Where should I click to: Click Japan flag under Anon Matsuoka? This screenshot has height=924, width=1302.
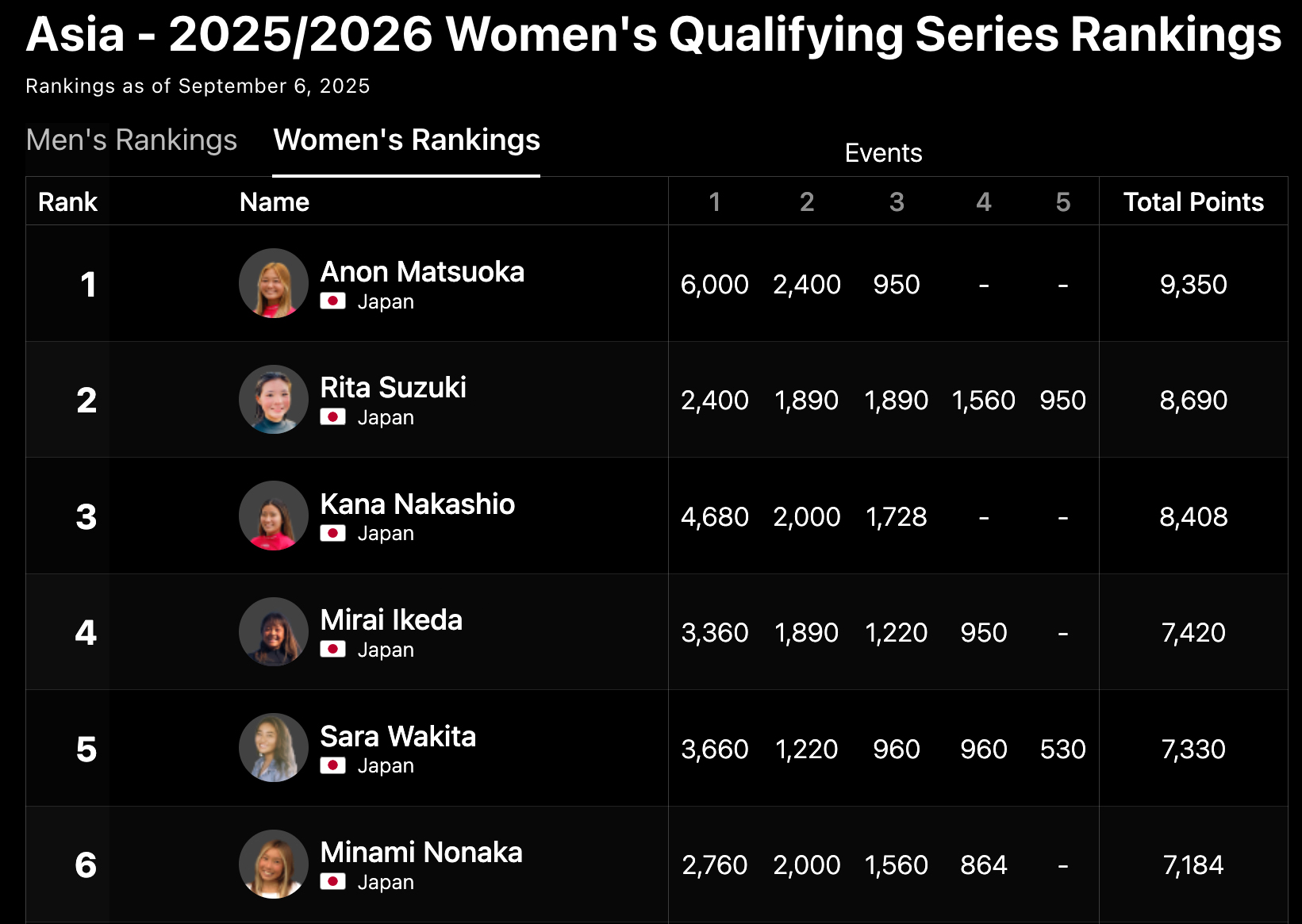coord(332,301)
